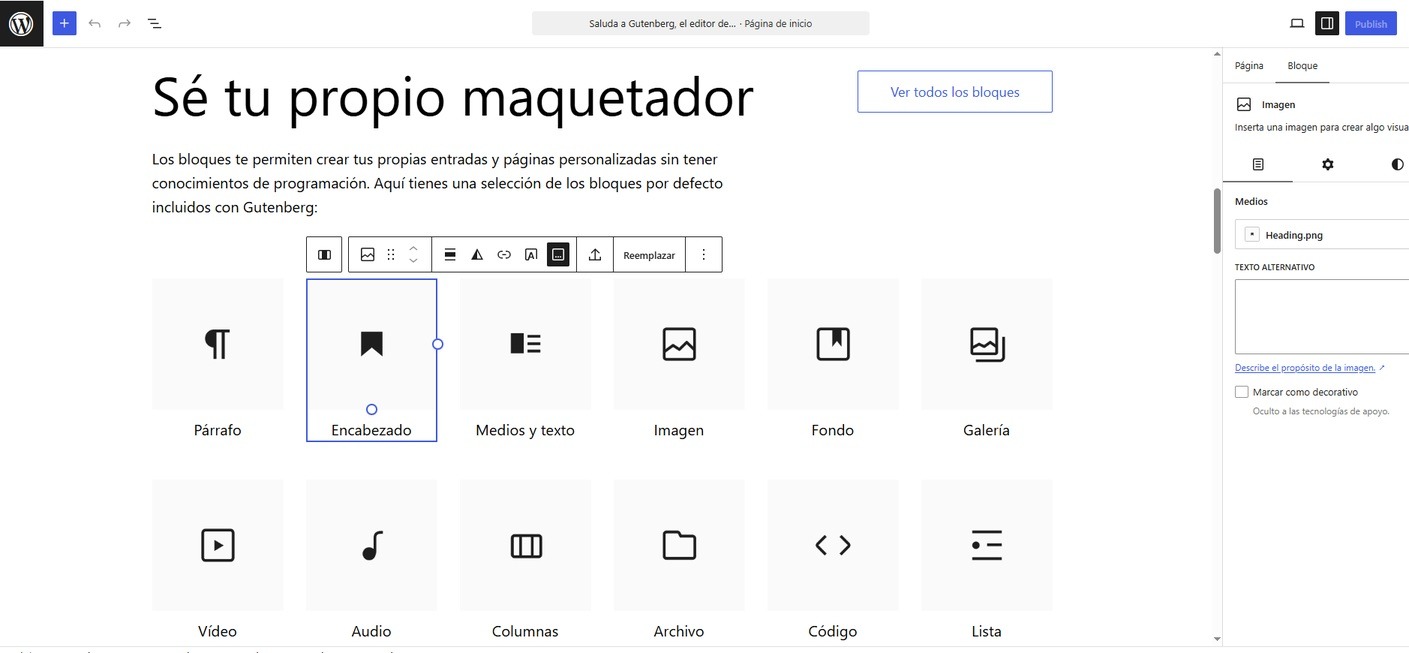The image size is (1409, 653).
Task: Select the Lista list icon image
Action: click(987, 545)
